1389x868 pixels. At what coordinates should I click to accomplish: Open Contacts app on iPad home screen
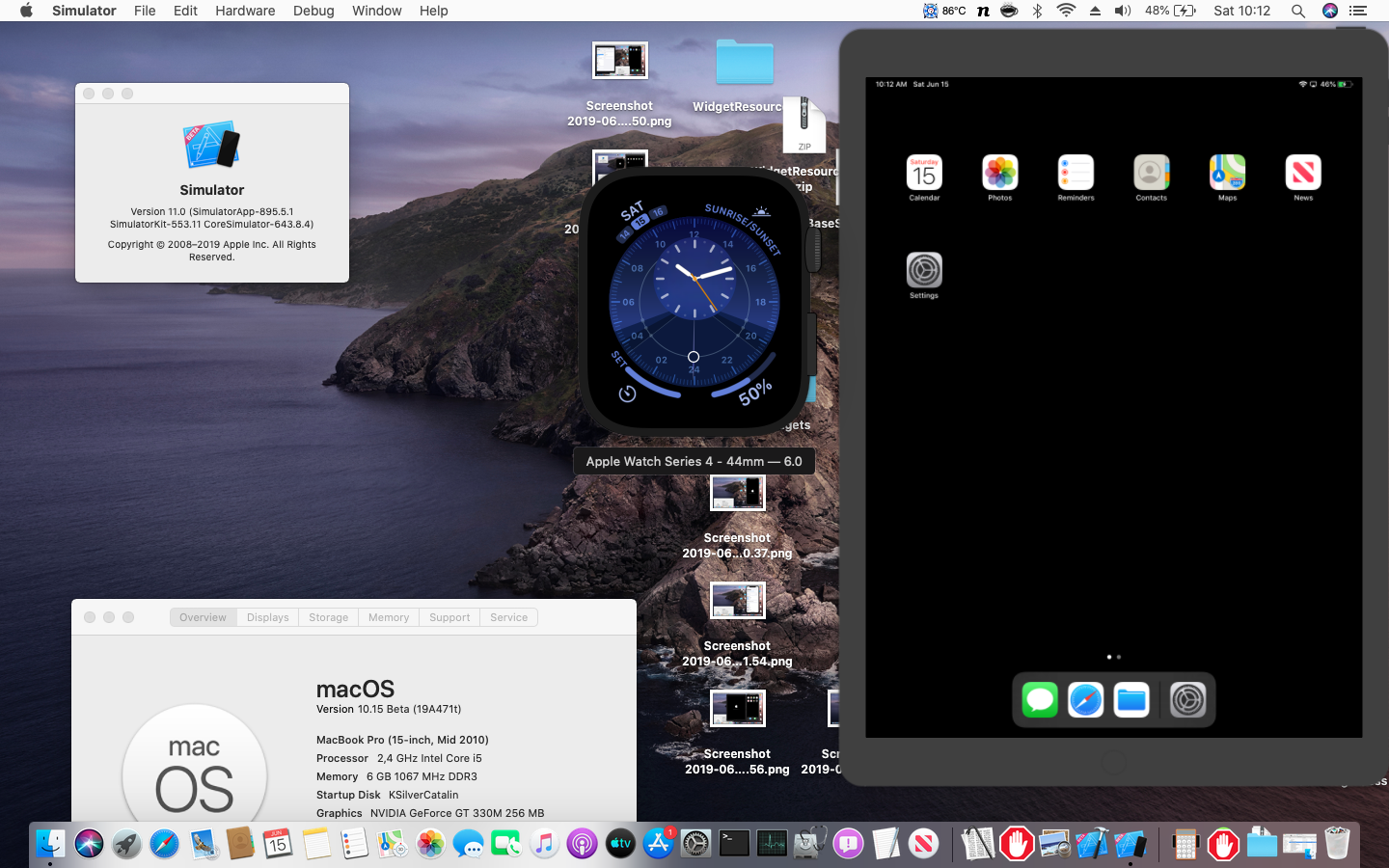[1152, 173]
